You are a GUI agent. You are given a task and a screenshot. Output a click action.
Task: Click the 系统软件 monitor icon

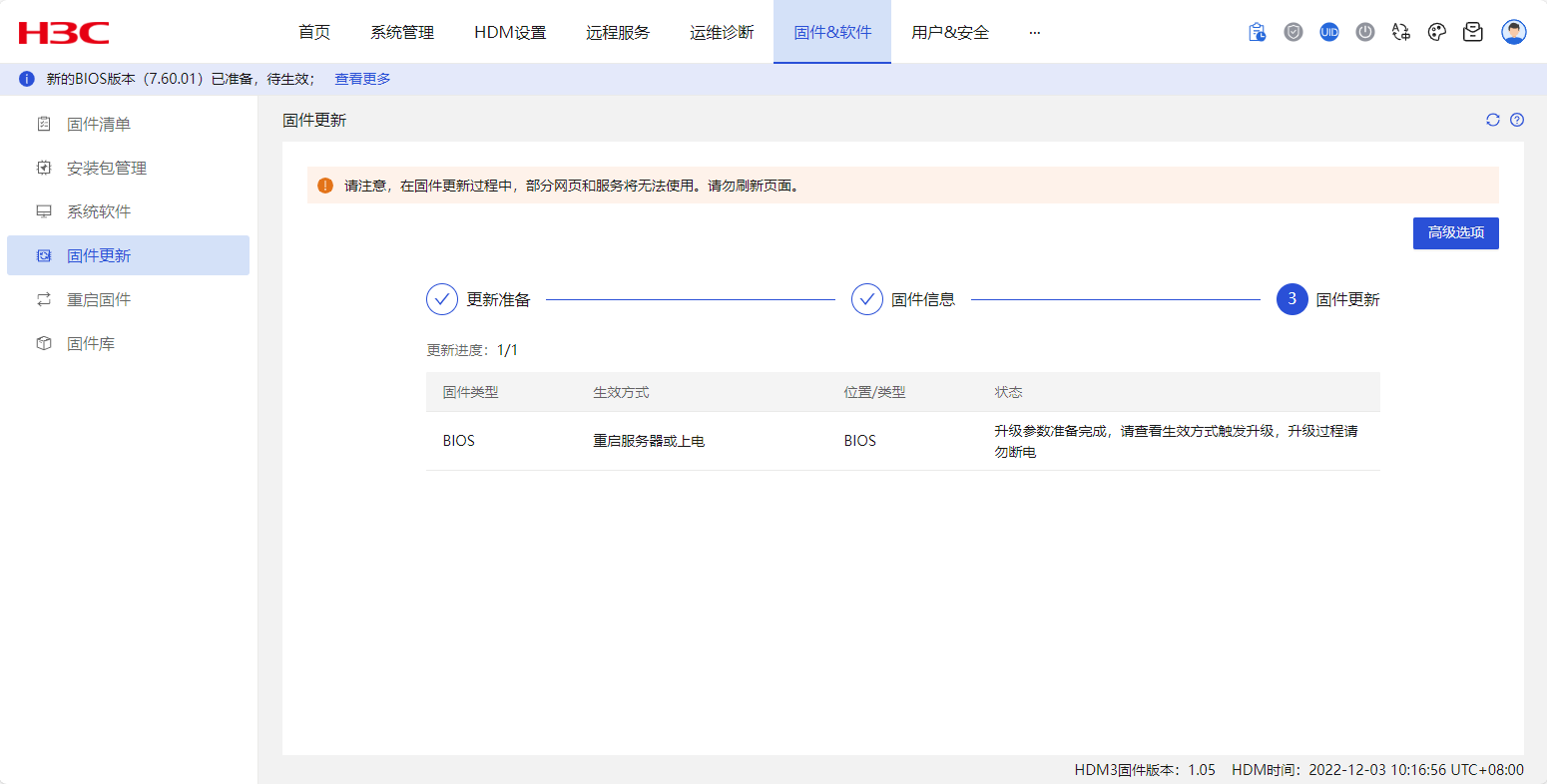click(44, 211)
